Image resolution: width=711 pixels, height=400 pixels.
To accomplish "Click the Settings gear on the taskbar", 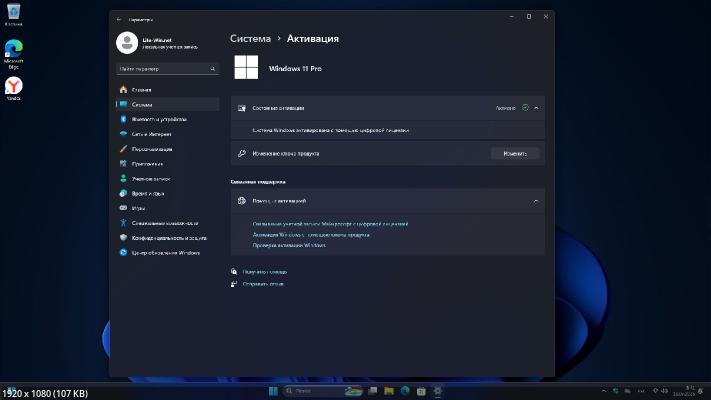I will [x=438, y=391].
